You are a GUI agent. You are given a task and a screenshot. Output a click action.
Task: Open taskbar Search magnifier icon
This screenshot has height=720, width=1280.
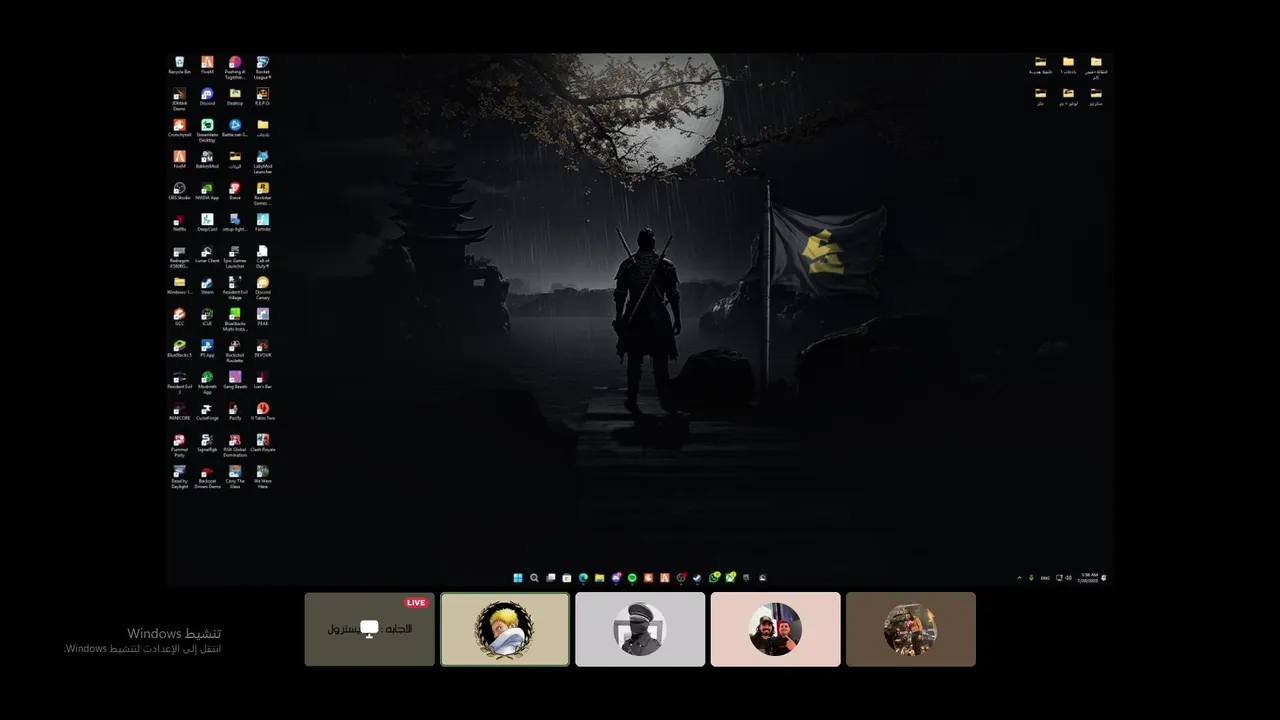click(x=534, y=578)
